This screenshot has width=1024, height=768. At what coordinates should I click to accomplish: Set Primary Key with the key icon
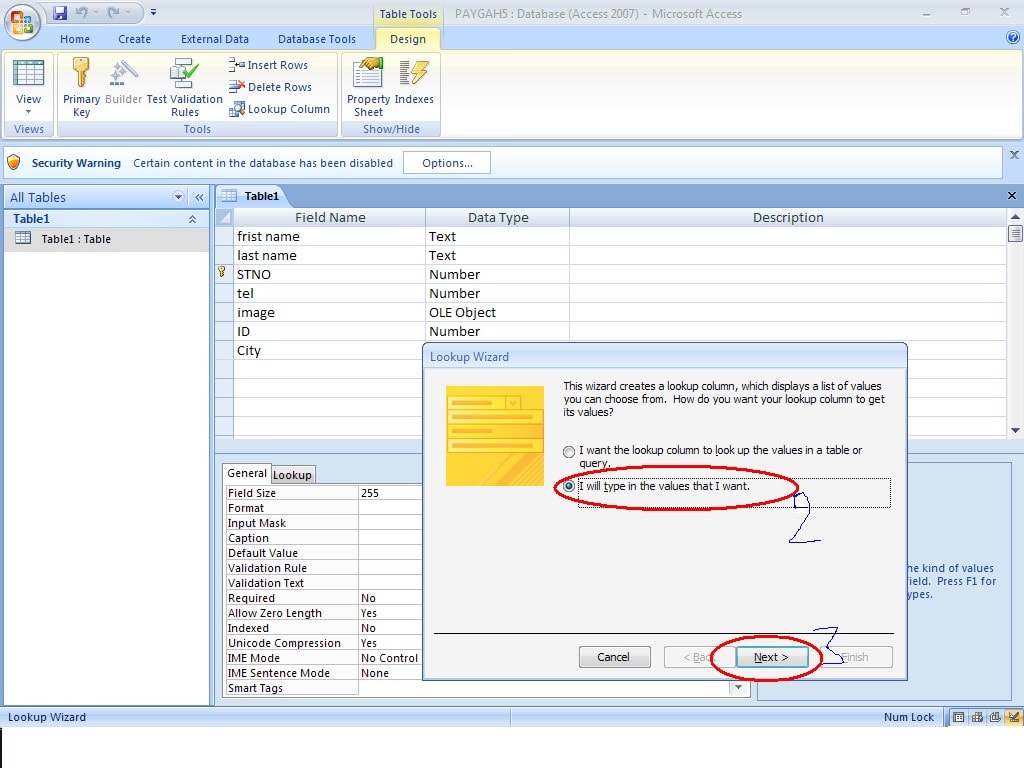point(81,88)
